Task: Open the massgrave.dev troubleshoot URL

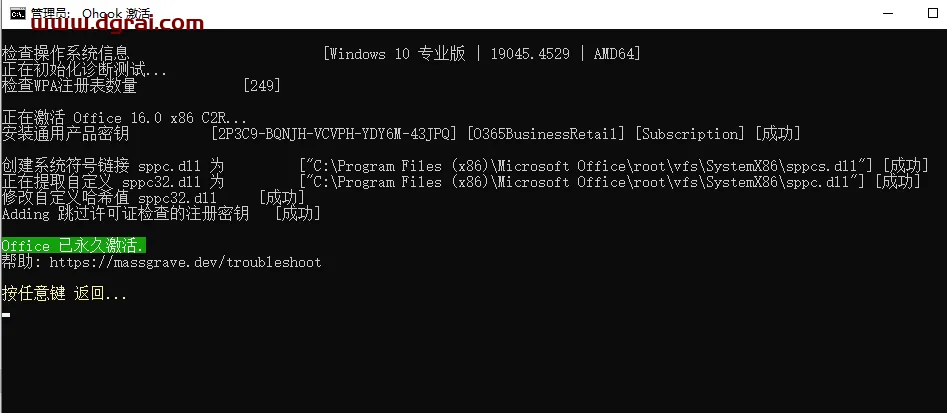Action: 185,263
